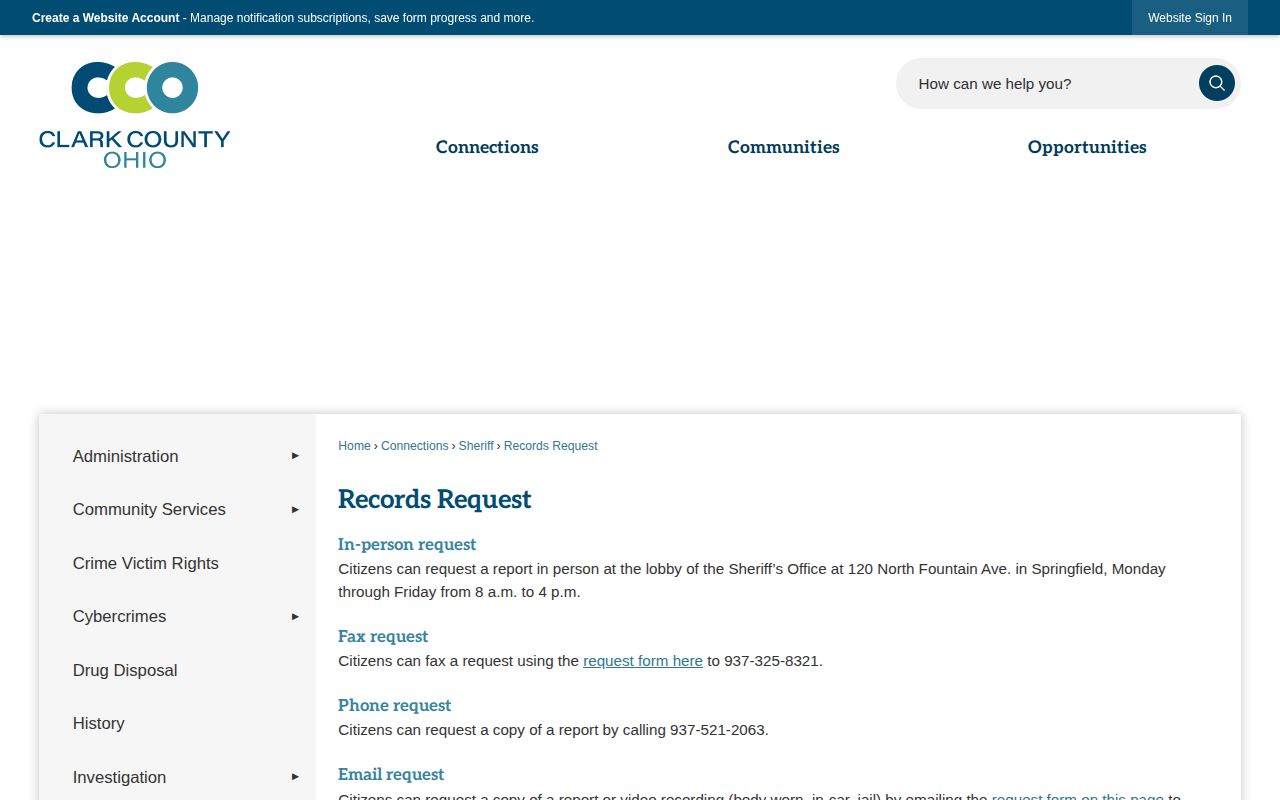1280x800 pixels.
Task: Open Investigation sidebar item
Action: pos(120,777)
